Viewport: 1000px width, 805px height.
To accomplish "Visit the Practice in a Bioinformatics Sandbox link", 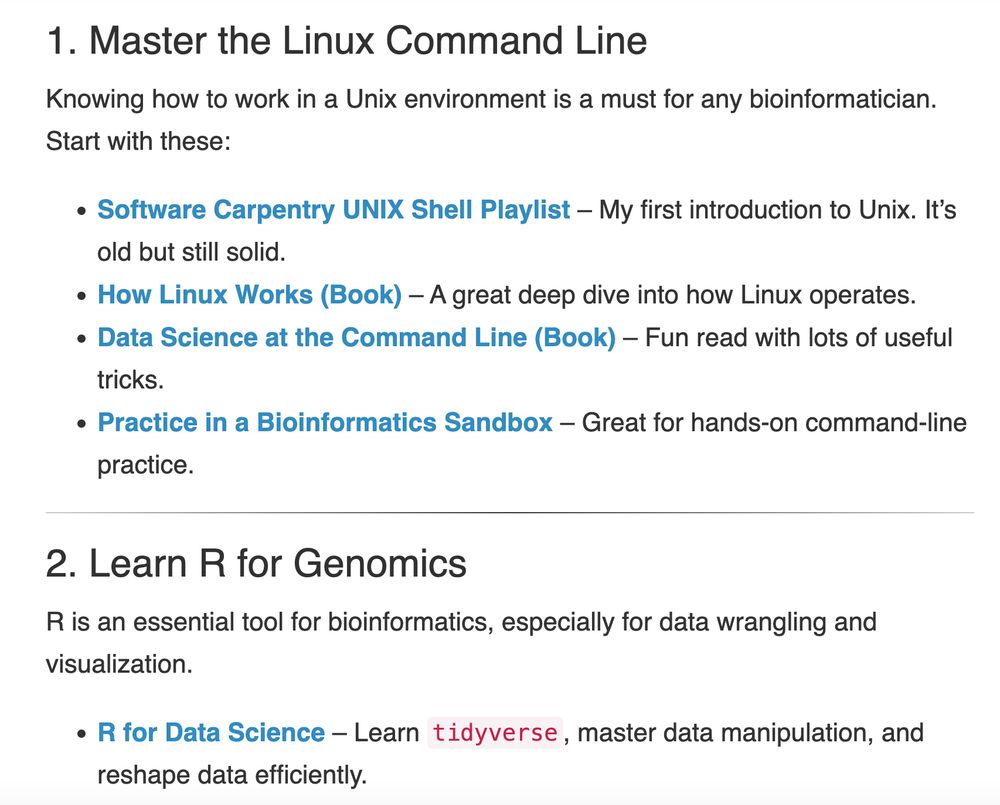I will tap(325, 422).
